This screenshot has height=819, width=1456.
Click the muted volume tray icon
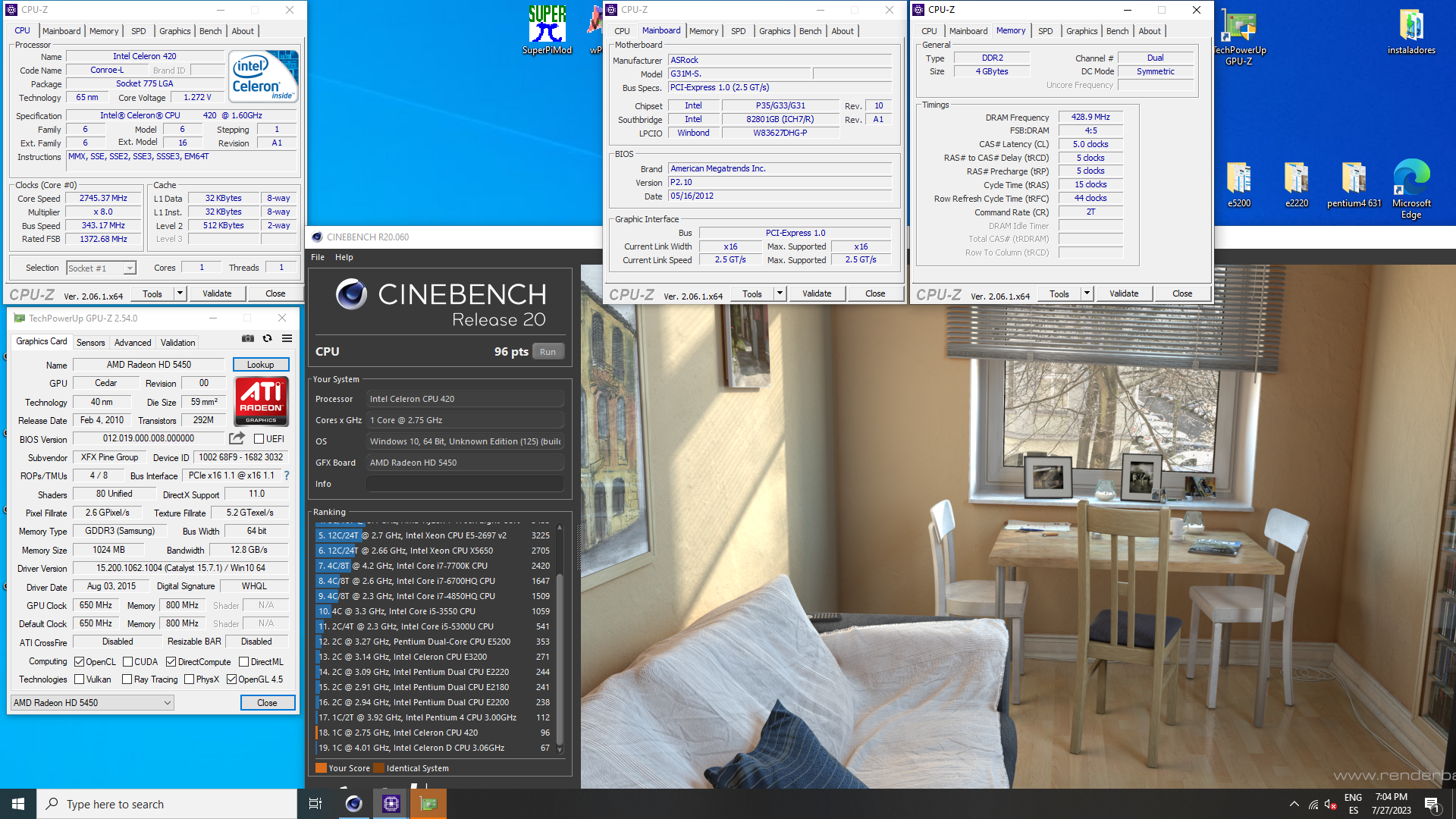(x=1331, y=805)
